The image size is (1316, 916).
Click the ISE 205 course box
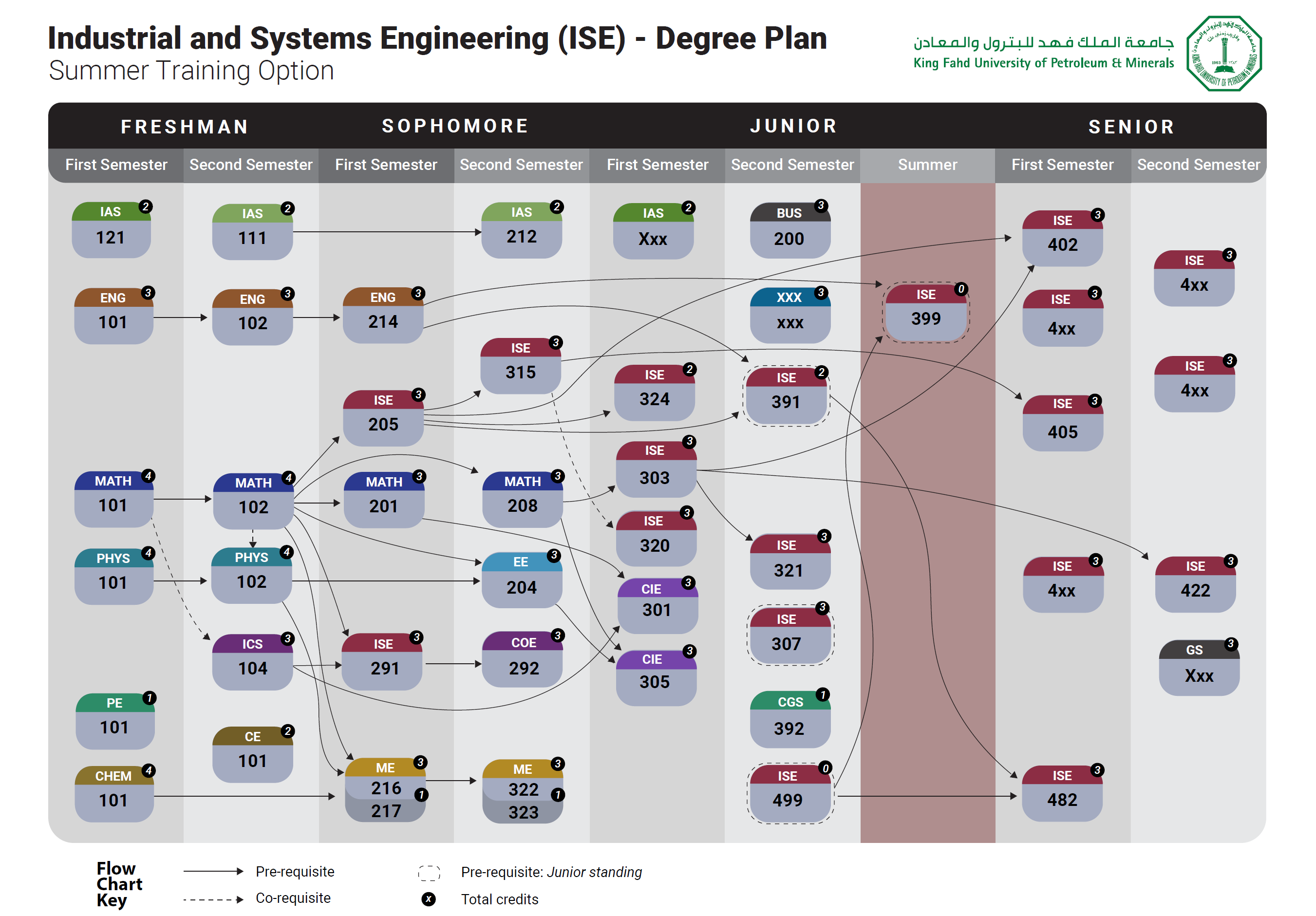point(383,418)
